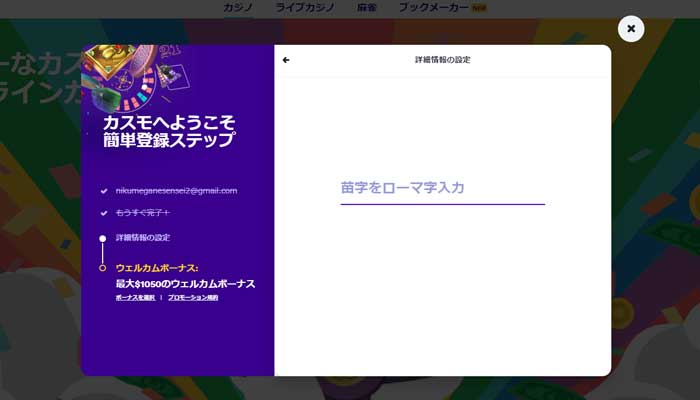Go back using the left arrow icon
The image size is (700, 400).
[286, 60]
